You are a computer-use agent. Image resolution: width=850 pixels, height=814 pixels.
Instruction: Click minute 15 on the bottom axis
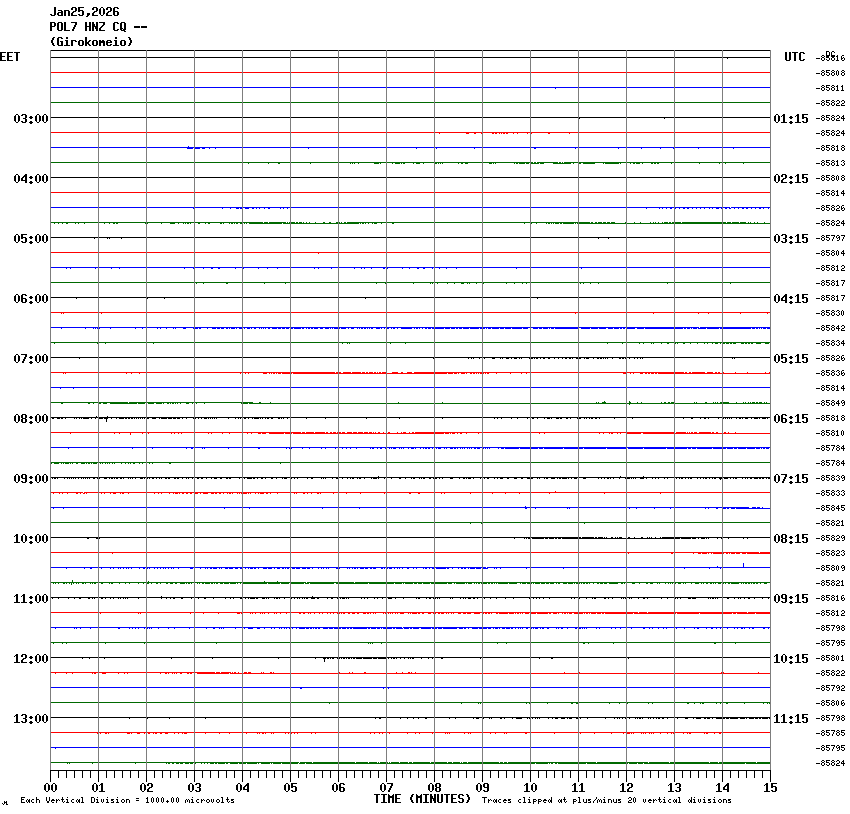pos(769,788)
